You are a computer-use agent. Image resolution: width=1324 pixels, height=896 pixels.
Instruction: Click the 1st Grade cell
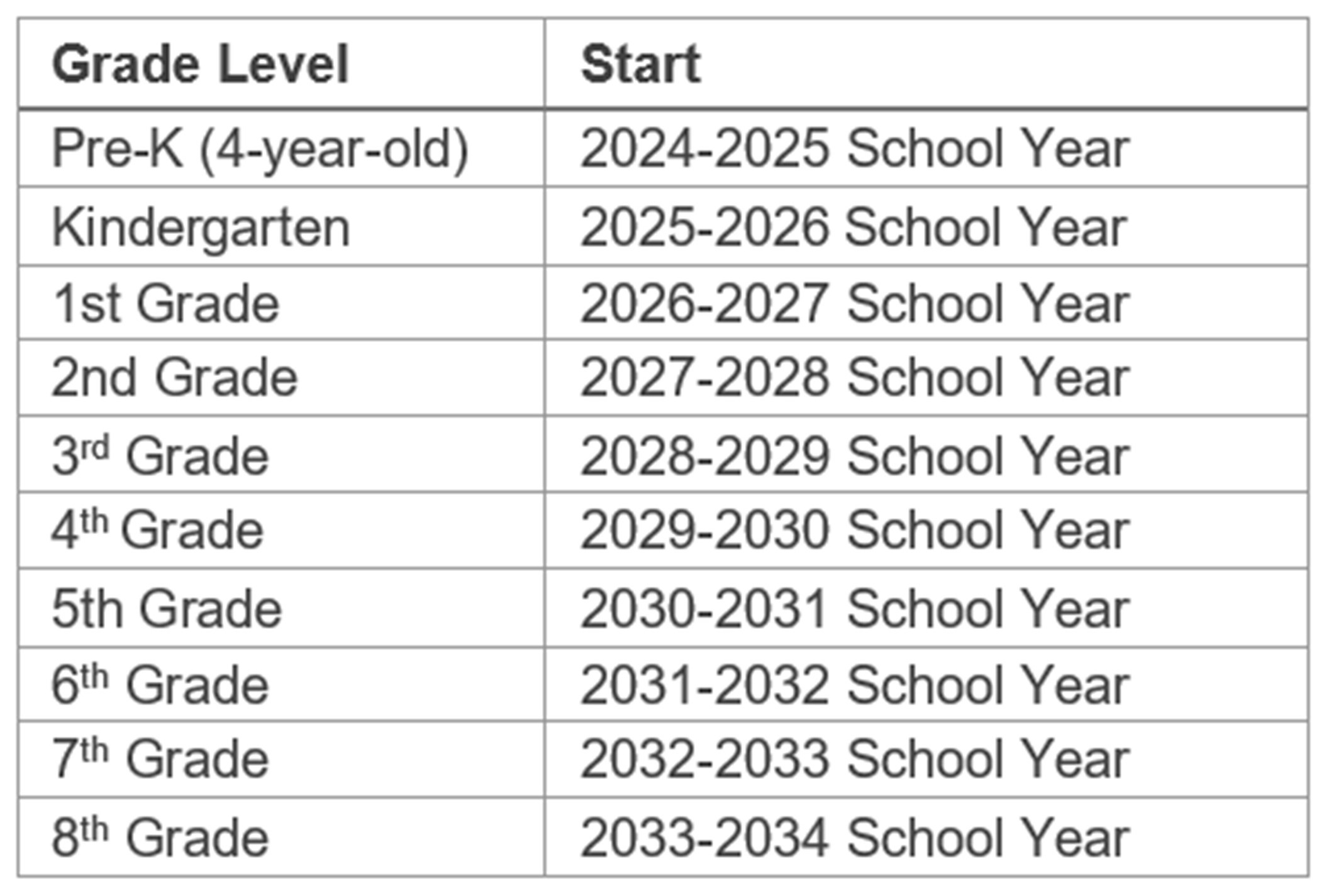coord(281,303)
